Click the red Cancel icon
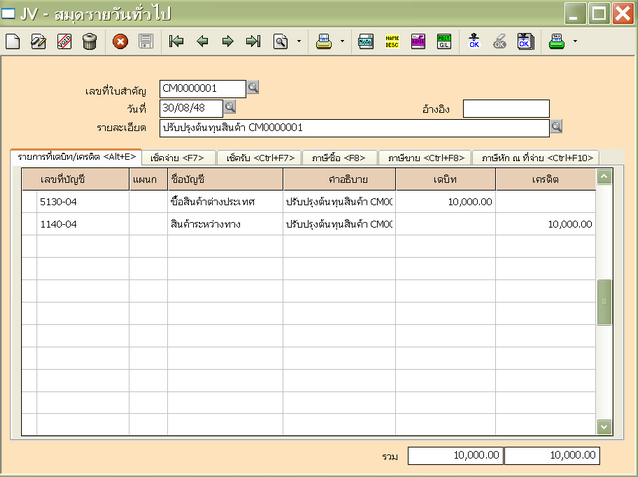 click(120, 42)
